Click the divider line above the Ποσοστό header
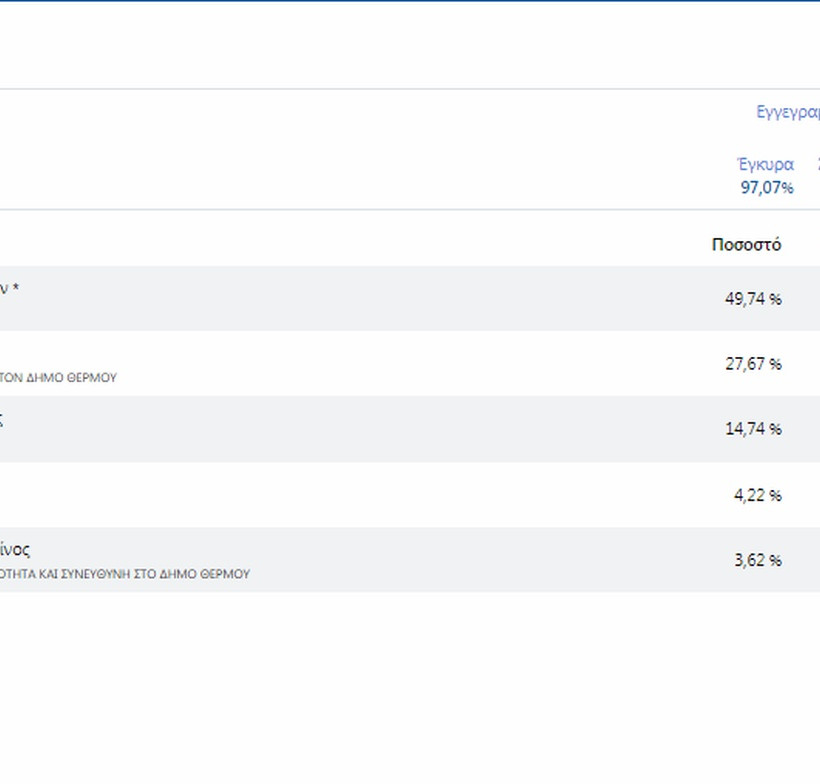This screenshot has height=784, width=820. [x=400, y=210]
